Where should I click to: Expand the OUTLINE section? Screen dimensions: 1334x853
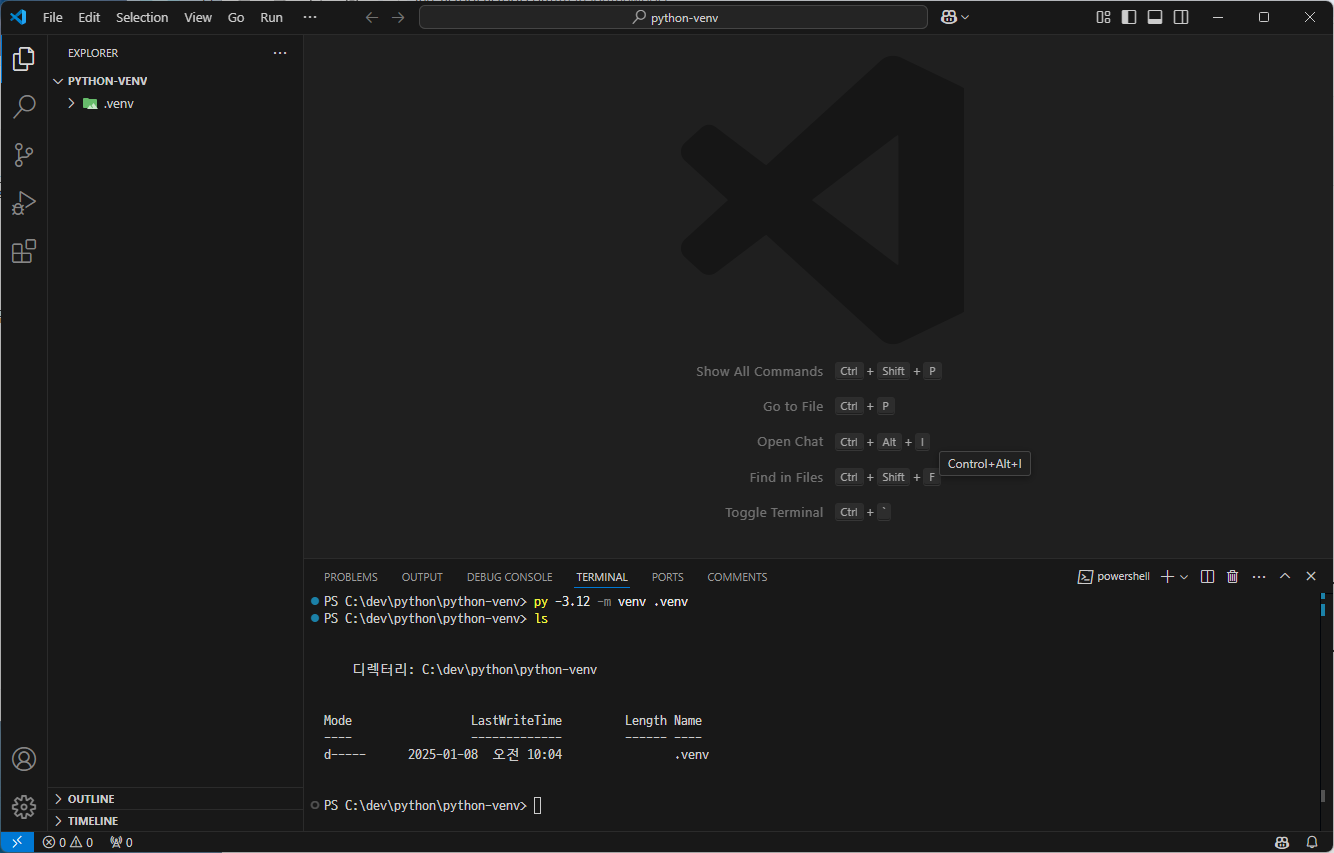[90, 799]
